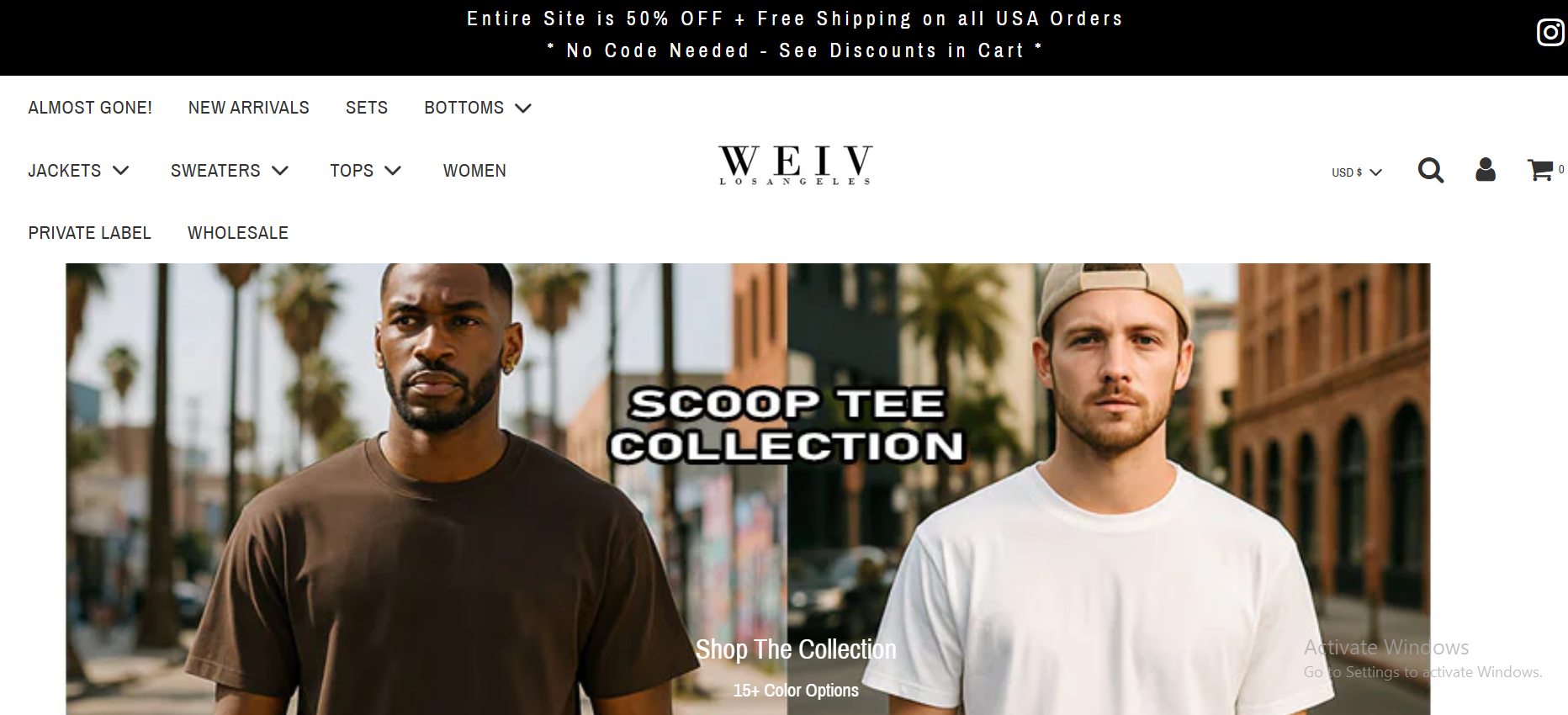Image resolution: width=1568 pixels, height=715 pixels.
Task: Expand the Sweaters dropdown arrow
Action: click(x=280, y=170)
